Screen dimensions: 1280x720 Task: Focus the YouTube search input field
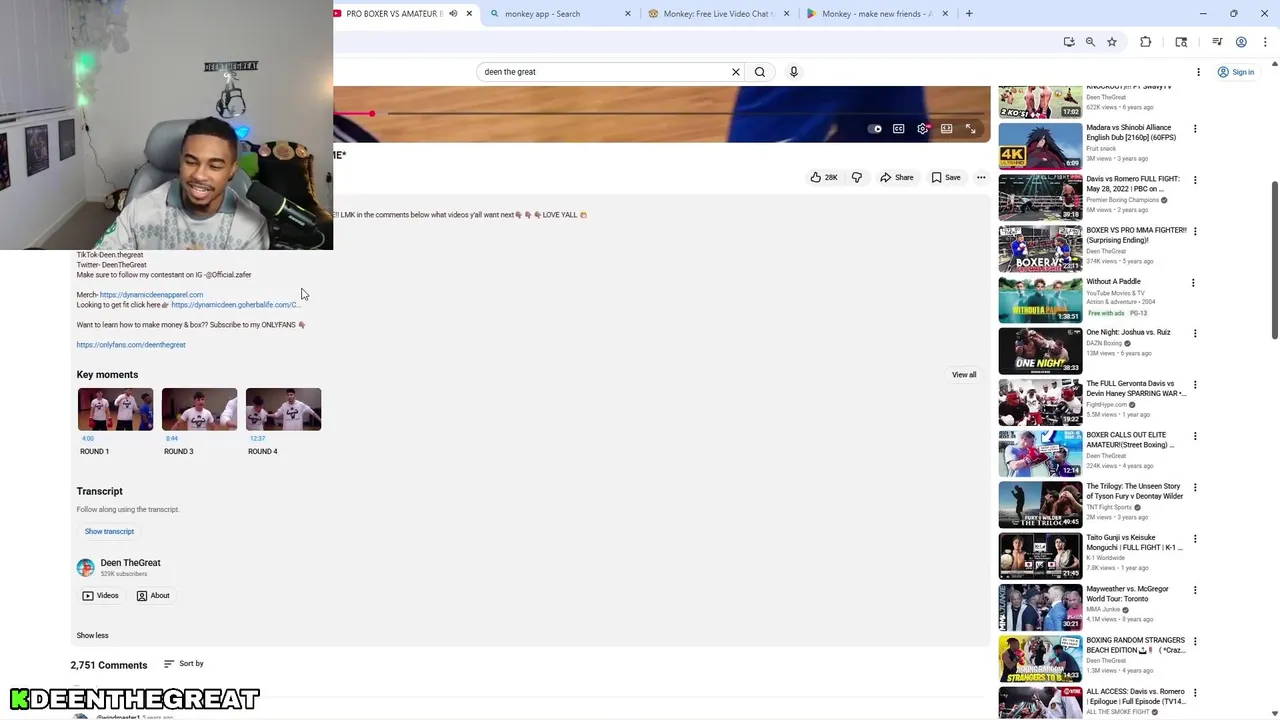click(x=603, y=72)
